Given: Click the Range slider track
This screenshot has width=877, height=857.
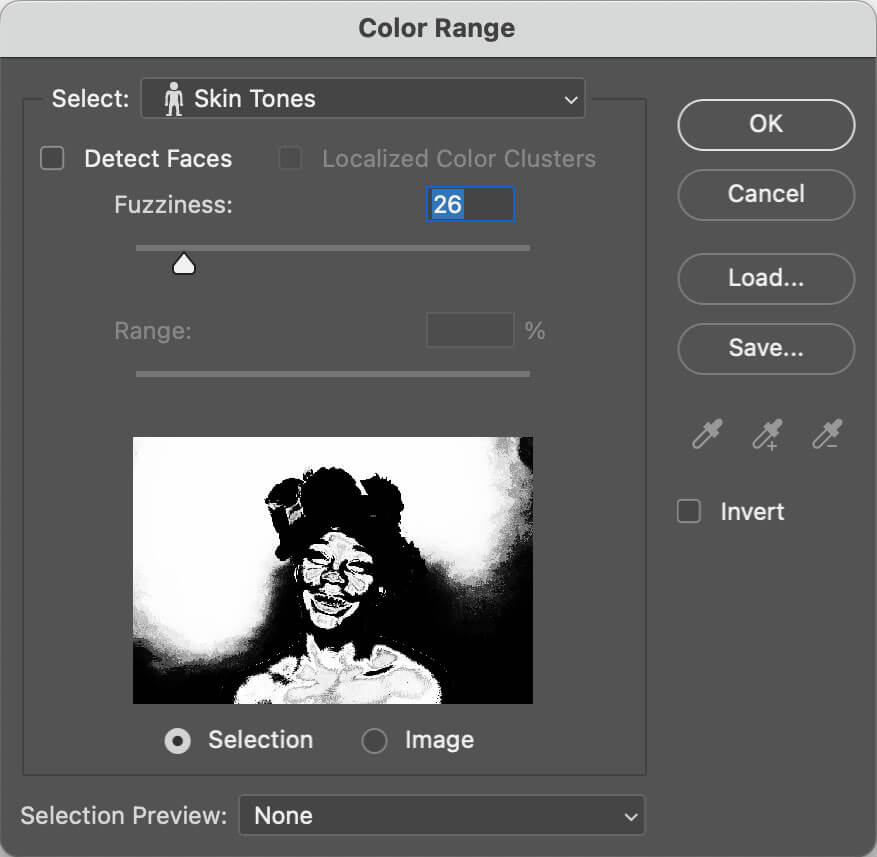Looking at the screenshot, I should [x=333, y=374].
